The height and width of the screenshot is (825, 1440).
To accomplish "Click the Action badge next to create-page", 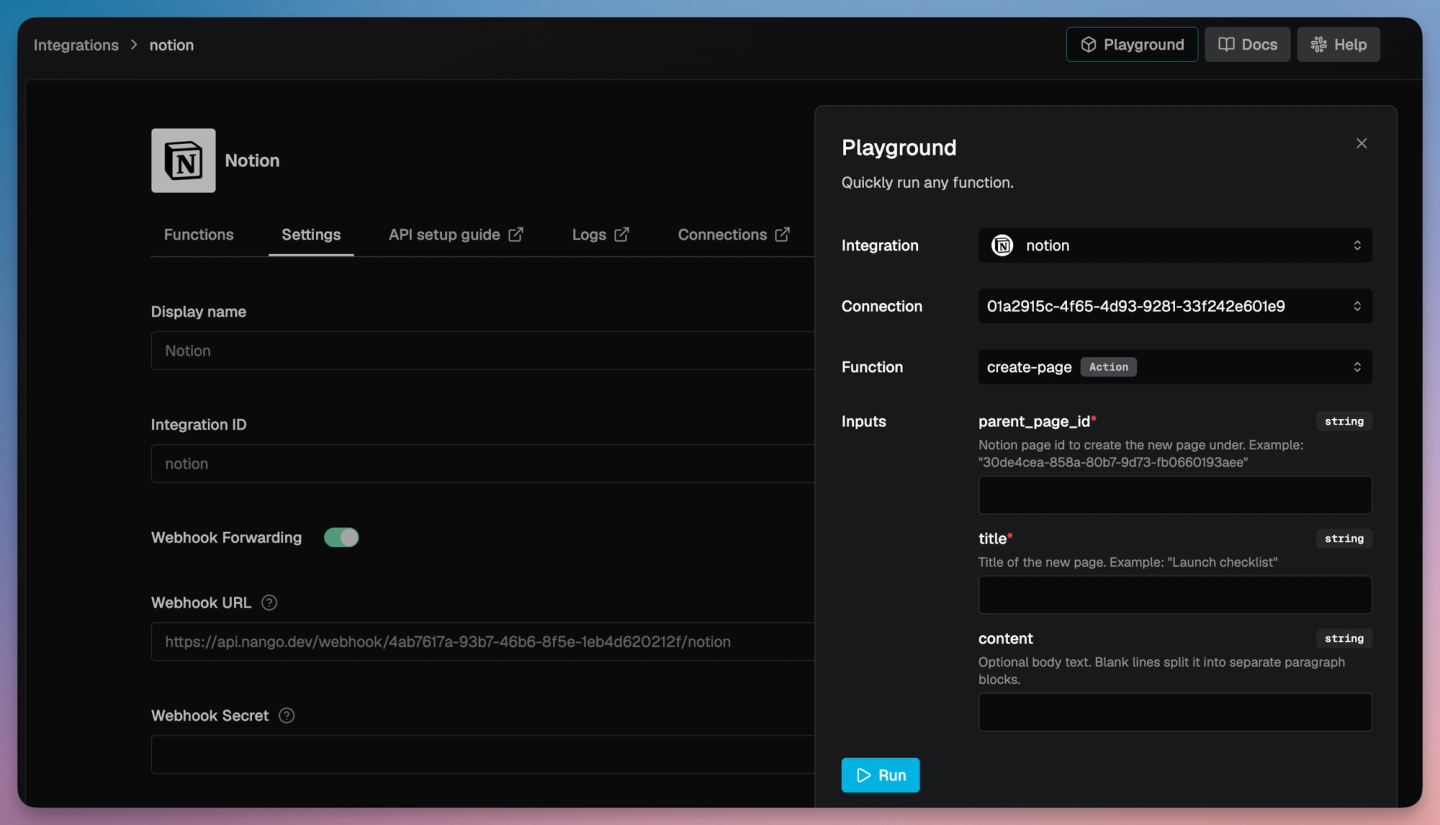I will coord(1108,367).
